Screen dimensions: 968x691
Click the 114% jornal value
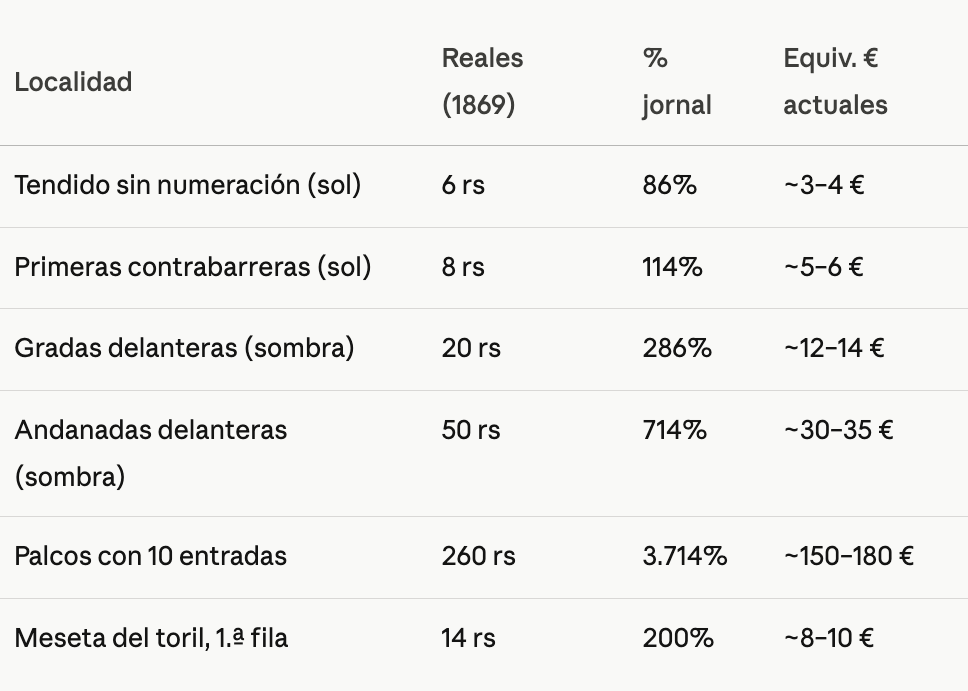[672, 267]
